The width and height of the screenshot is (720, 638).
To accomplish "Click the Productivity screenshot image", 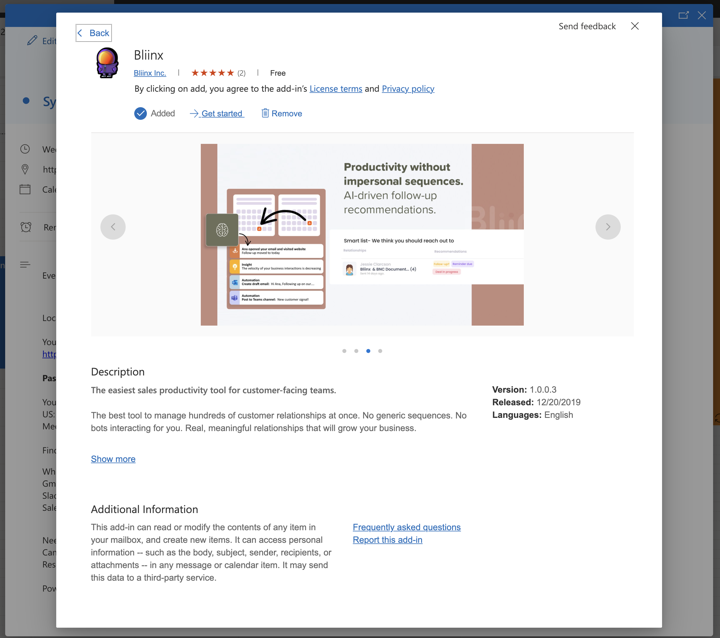I will 362,235.
